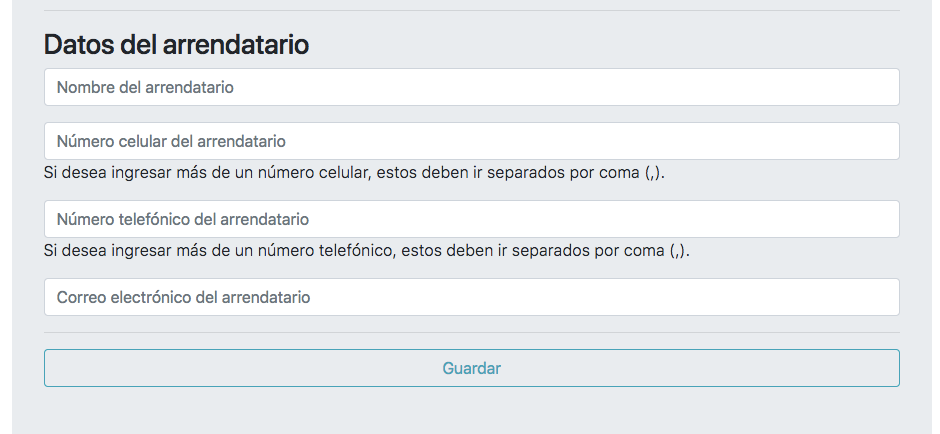Click the "Correo electrónico del arrendatario" field

(471, 297)
